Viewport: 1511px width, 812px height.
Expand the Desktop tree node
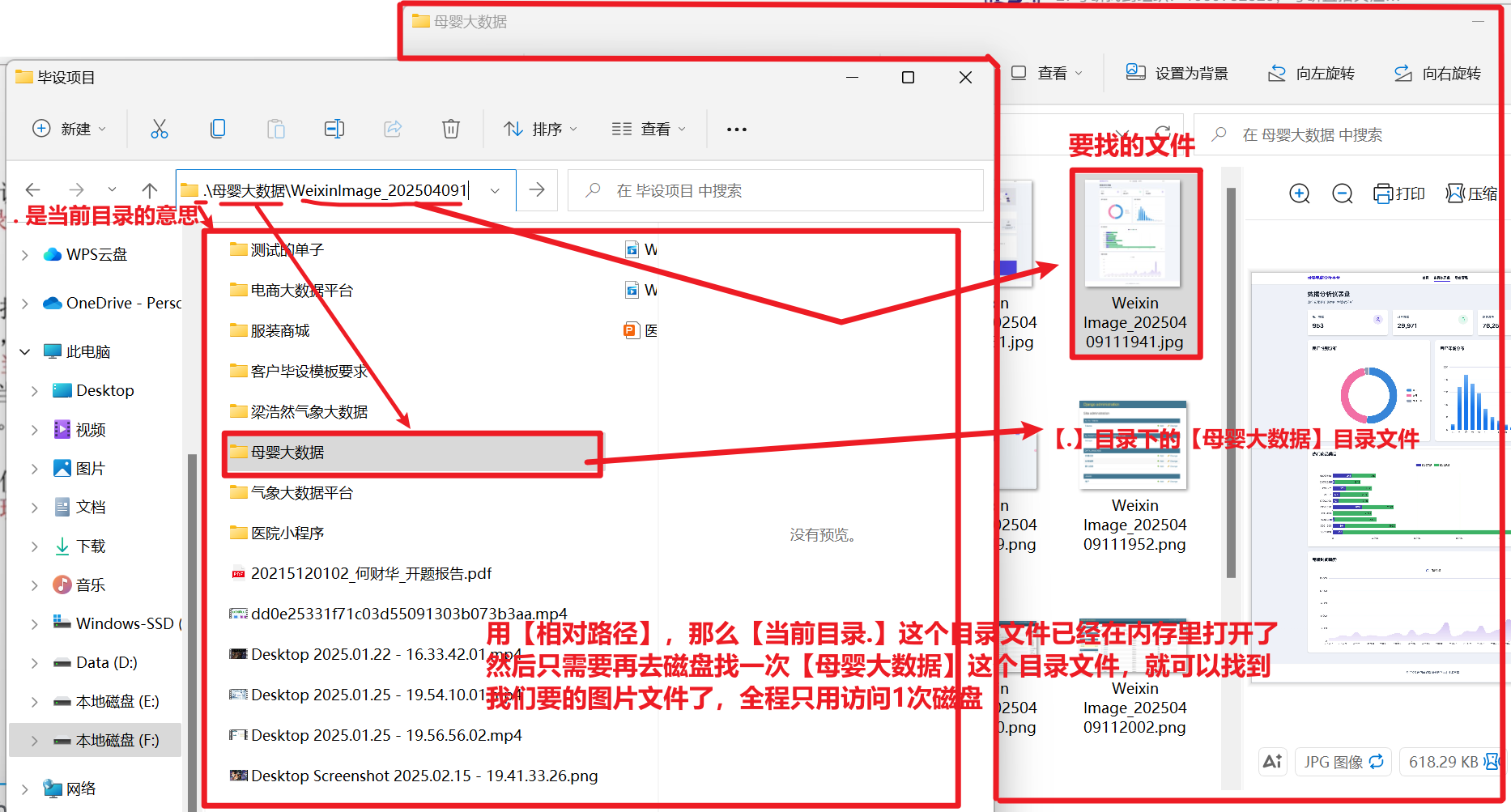click(35, 391)
